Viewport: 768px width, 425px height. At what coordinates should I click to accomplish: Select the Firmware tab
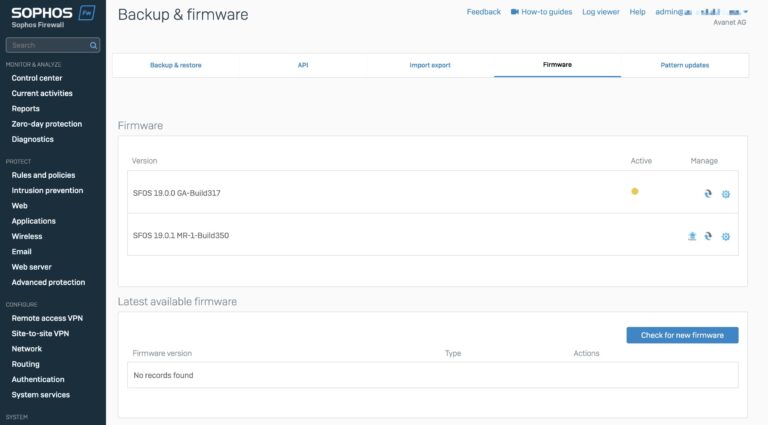pos(557,65)
